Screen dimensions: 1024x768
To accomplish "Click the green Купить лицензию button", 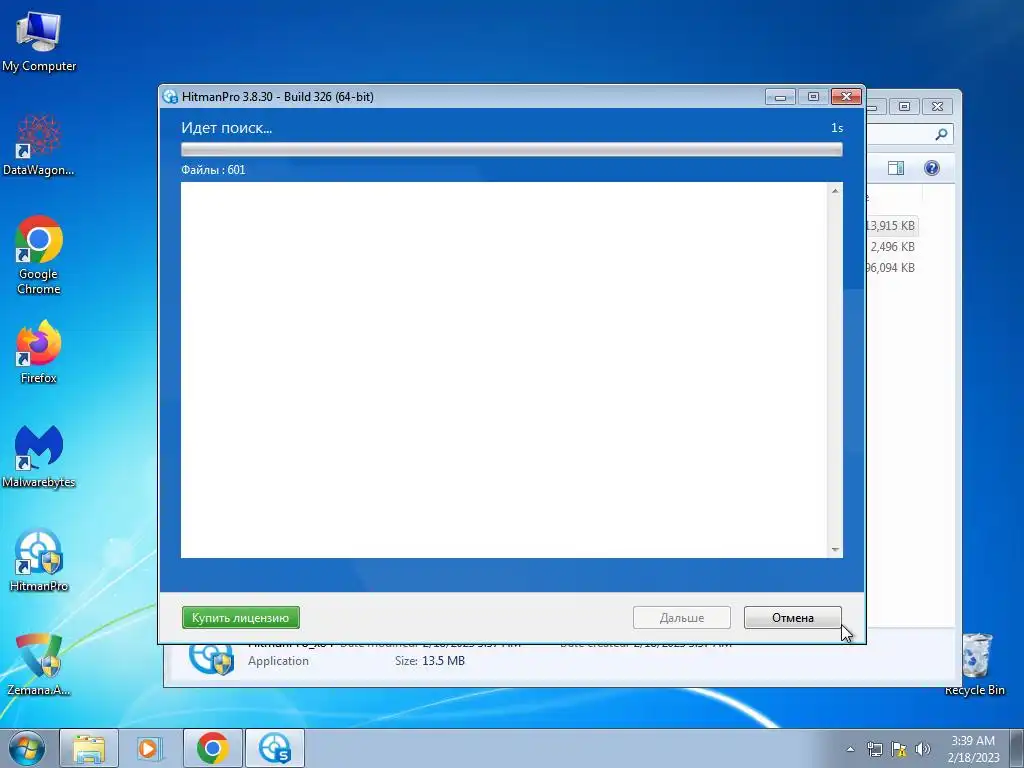I will point(240,617).
